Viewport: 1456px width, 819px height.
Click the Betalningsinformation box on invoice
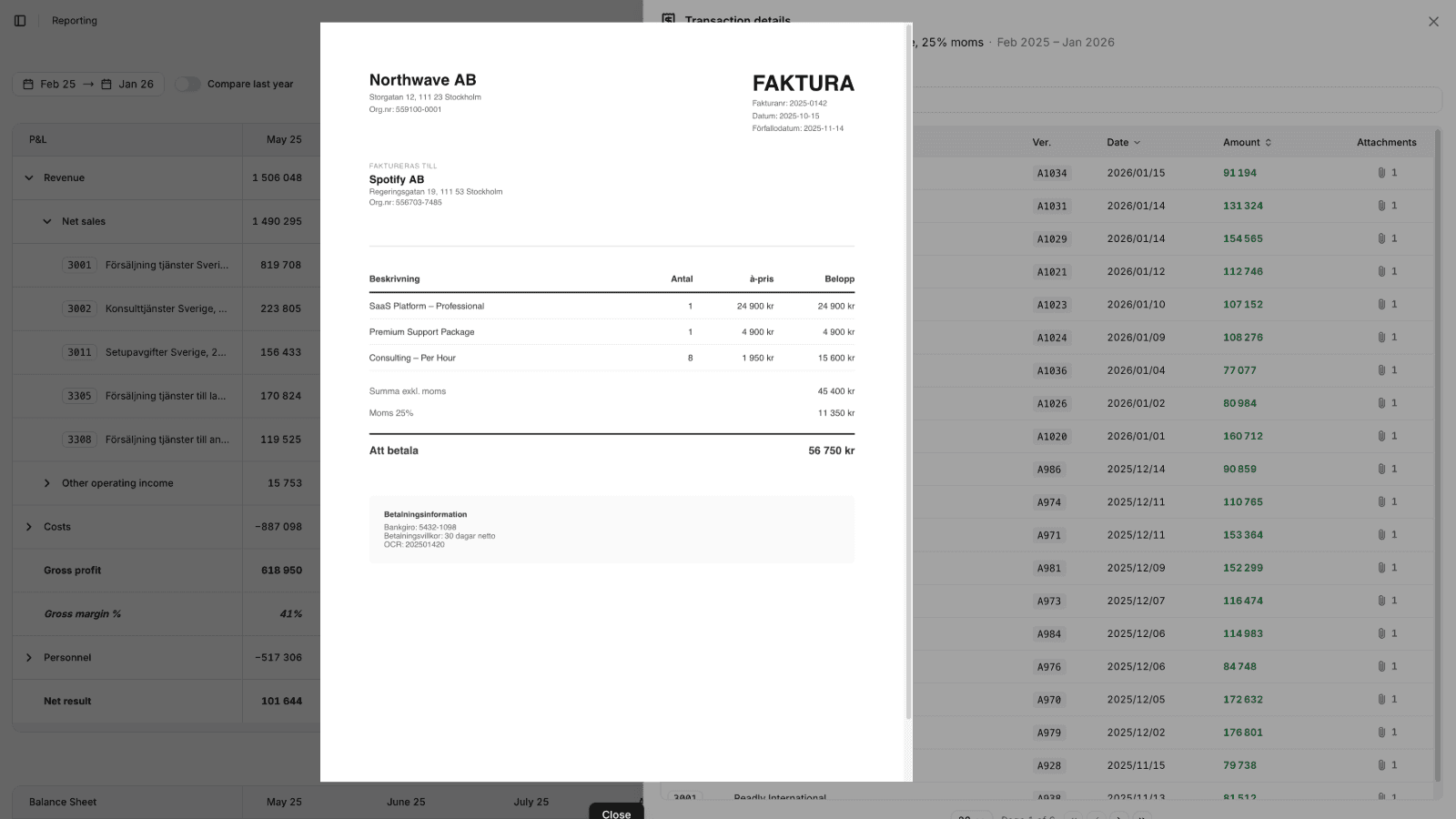[x=612, y=530]
